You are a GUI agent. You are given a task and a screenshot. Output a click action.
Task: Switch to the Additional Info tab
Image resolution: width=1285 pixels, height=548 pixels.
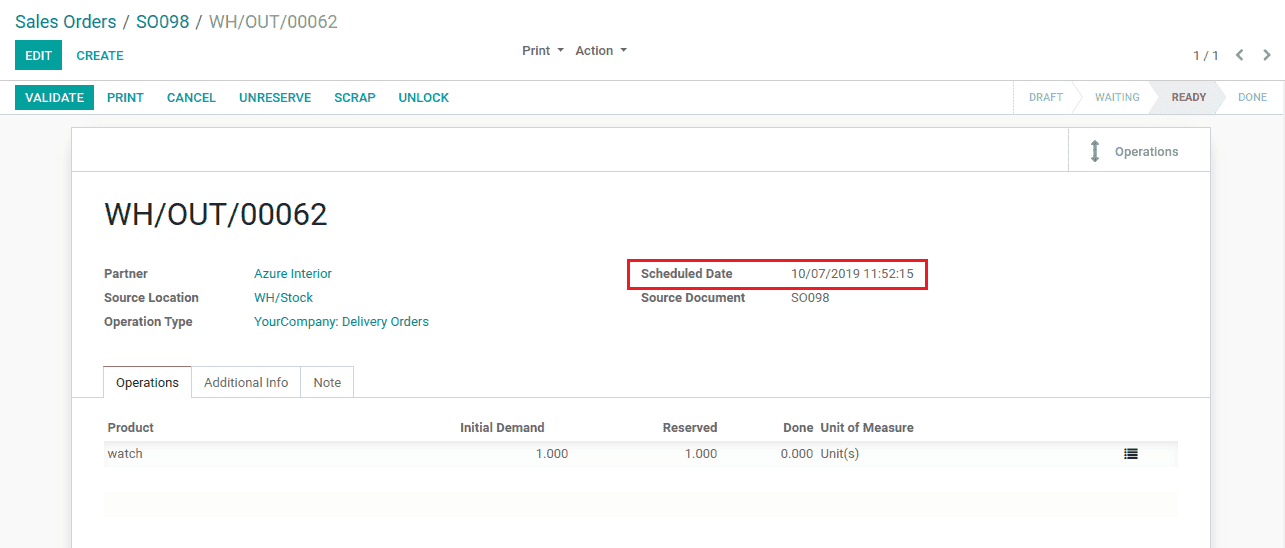click(x=246, y=383)
